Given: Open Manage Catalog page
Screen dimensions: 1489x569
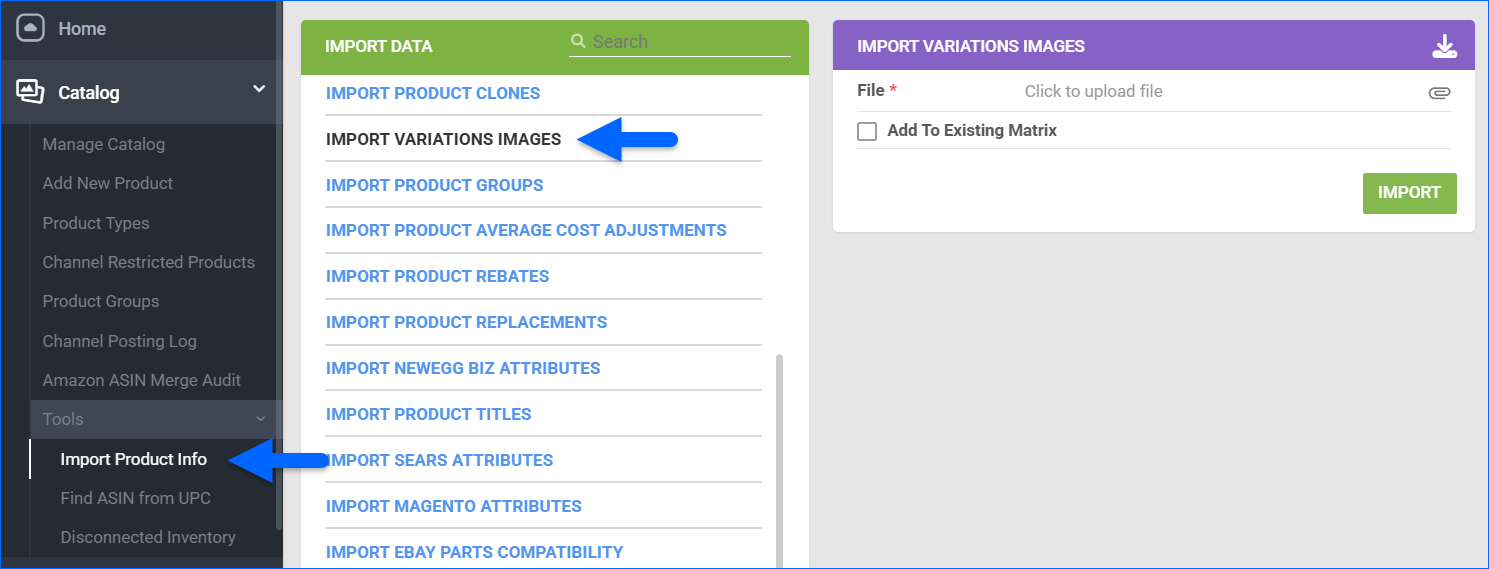Looking at the screenshot, I should coord(103,144).
